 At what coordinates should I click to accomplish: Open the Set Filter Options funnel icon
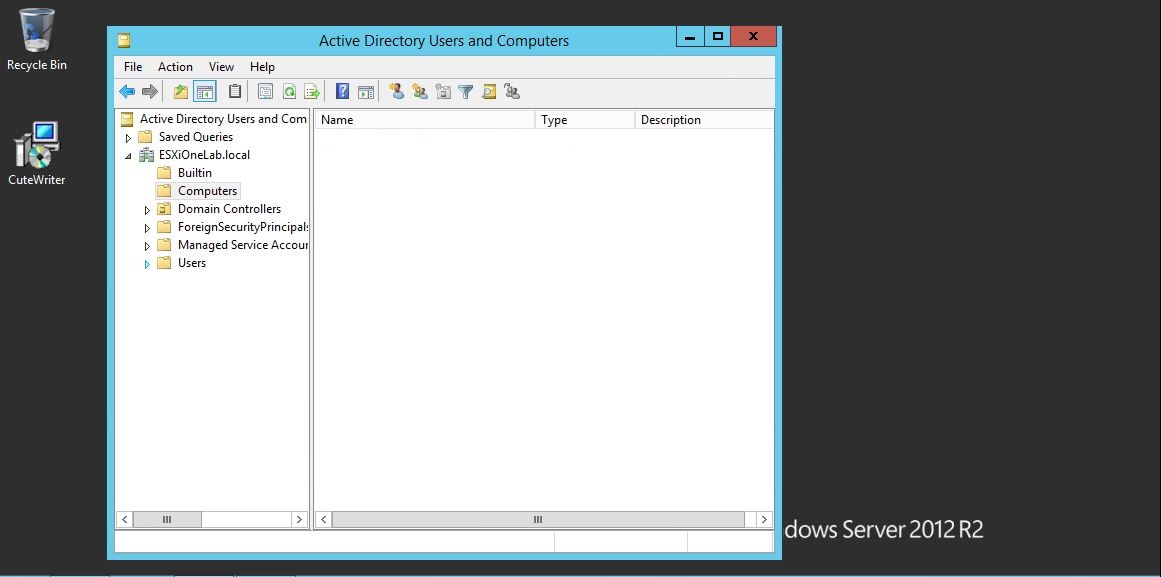tap(466, 91)
